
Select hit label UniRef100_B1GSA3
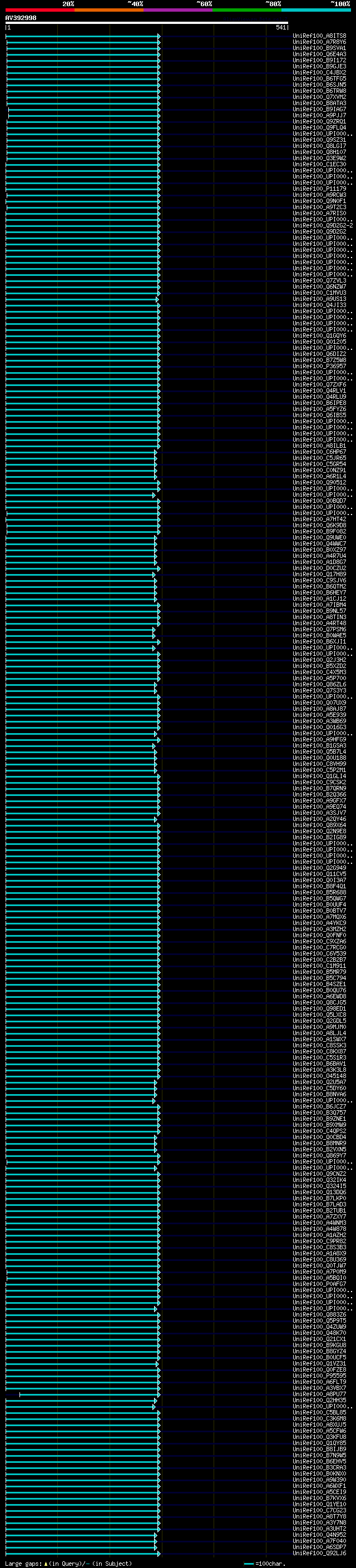(319, 746)
